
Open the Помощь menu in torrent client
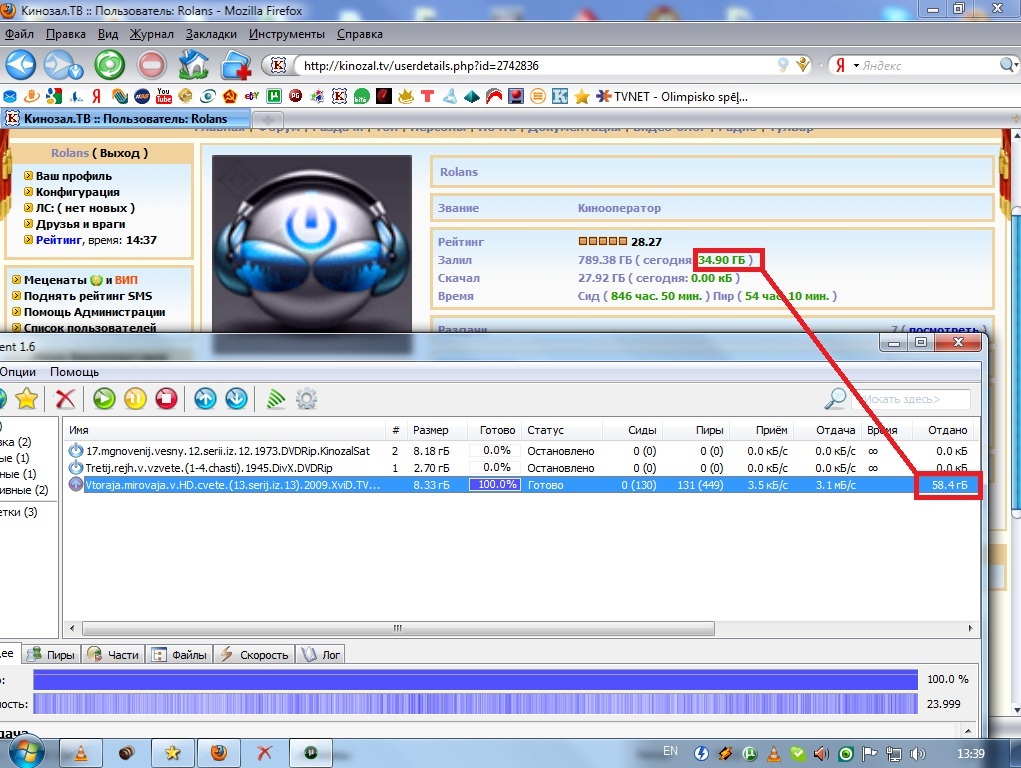point(74,371)
